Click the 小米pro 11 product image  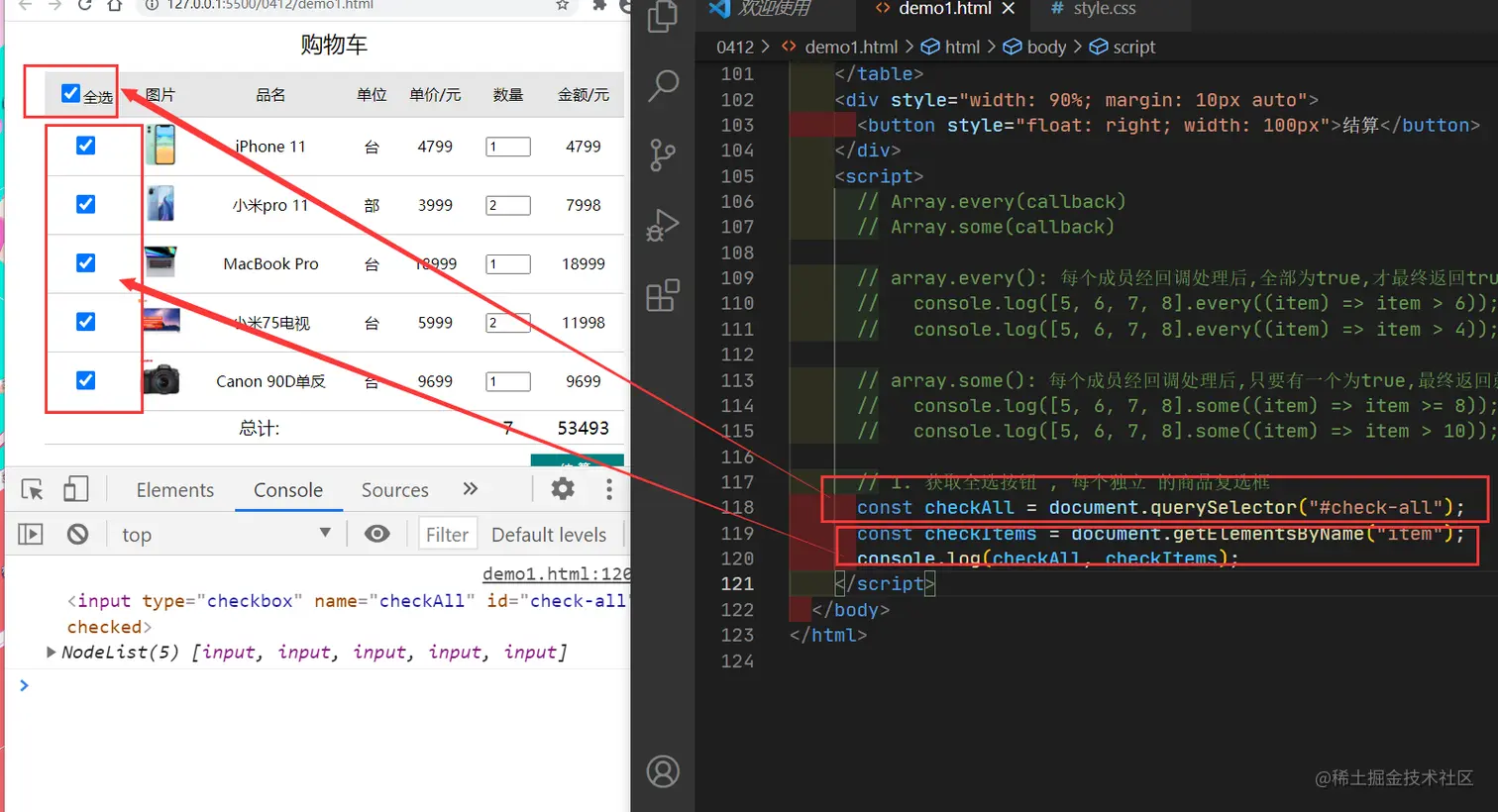(160, 203)
